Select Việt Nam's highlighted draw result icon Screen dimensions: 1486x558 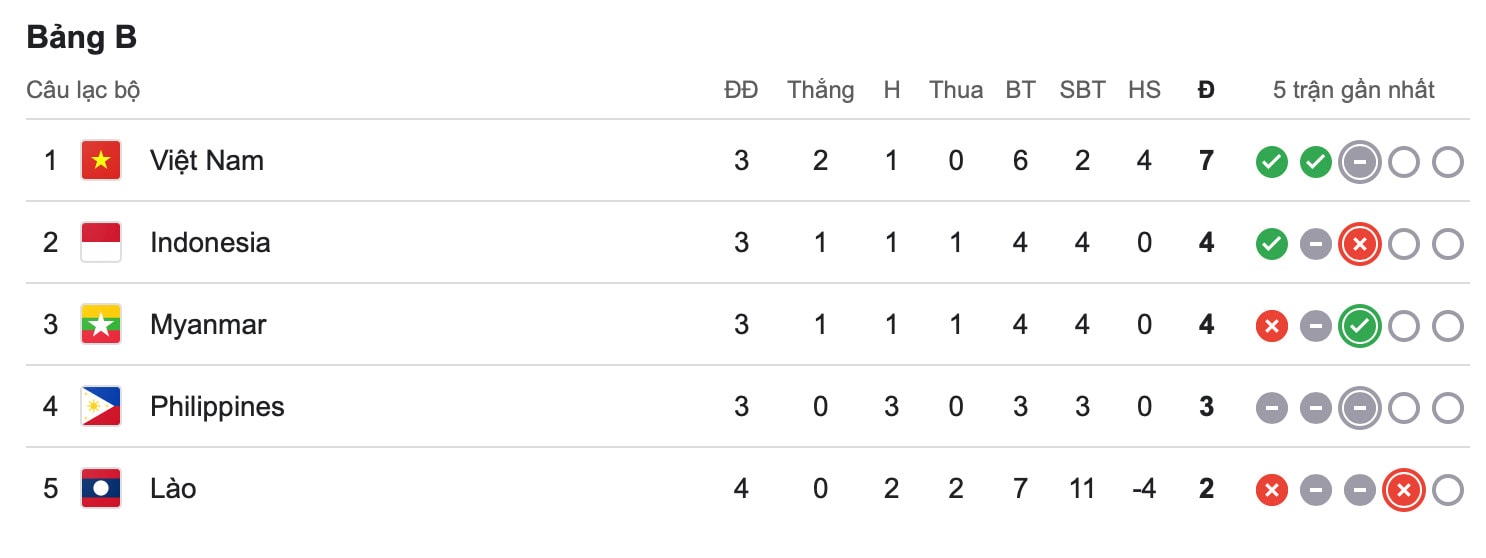pyautogui.click(x=1360, y=161)
